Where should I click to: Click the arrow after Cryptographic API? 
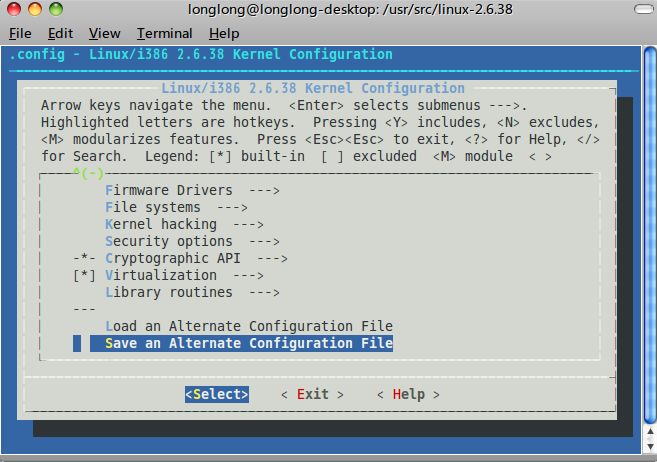coord(272,258)
